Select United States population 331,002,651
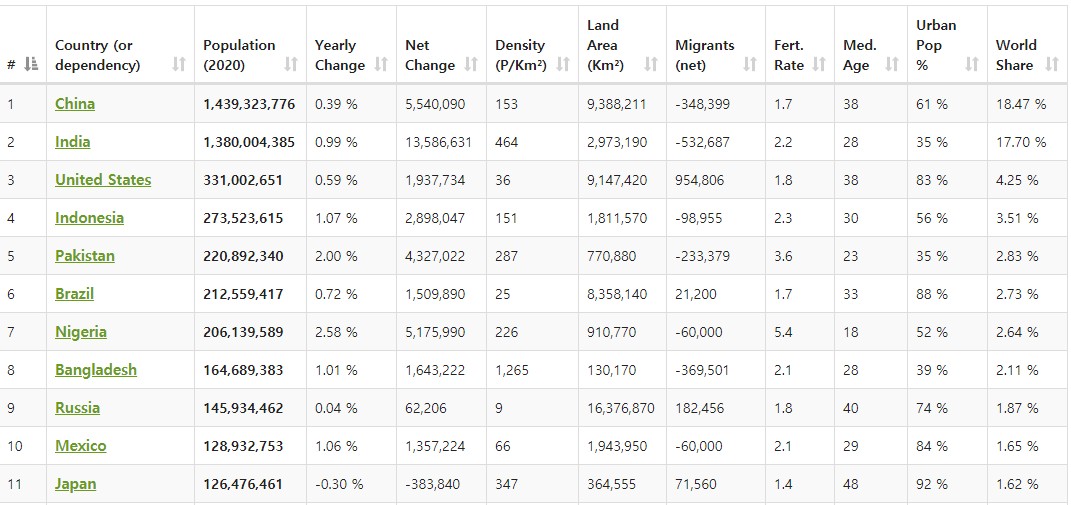 (x=242, y=180)
